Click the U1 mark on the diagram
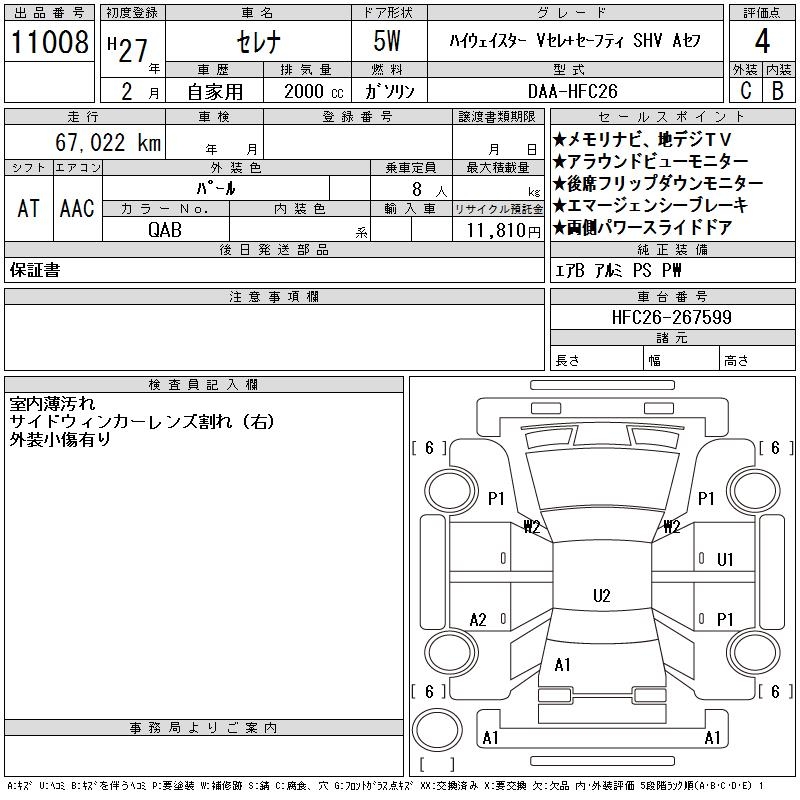This screenshot has height=800, width=800. 725,560
